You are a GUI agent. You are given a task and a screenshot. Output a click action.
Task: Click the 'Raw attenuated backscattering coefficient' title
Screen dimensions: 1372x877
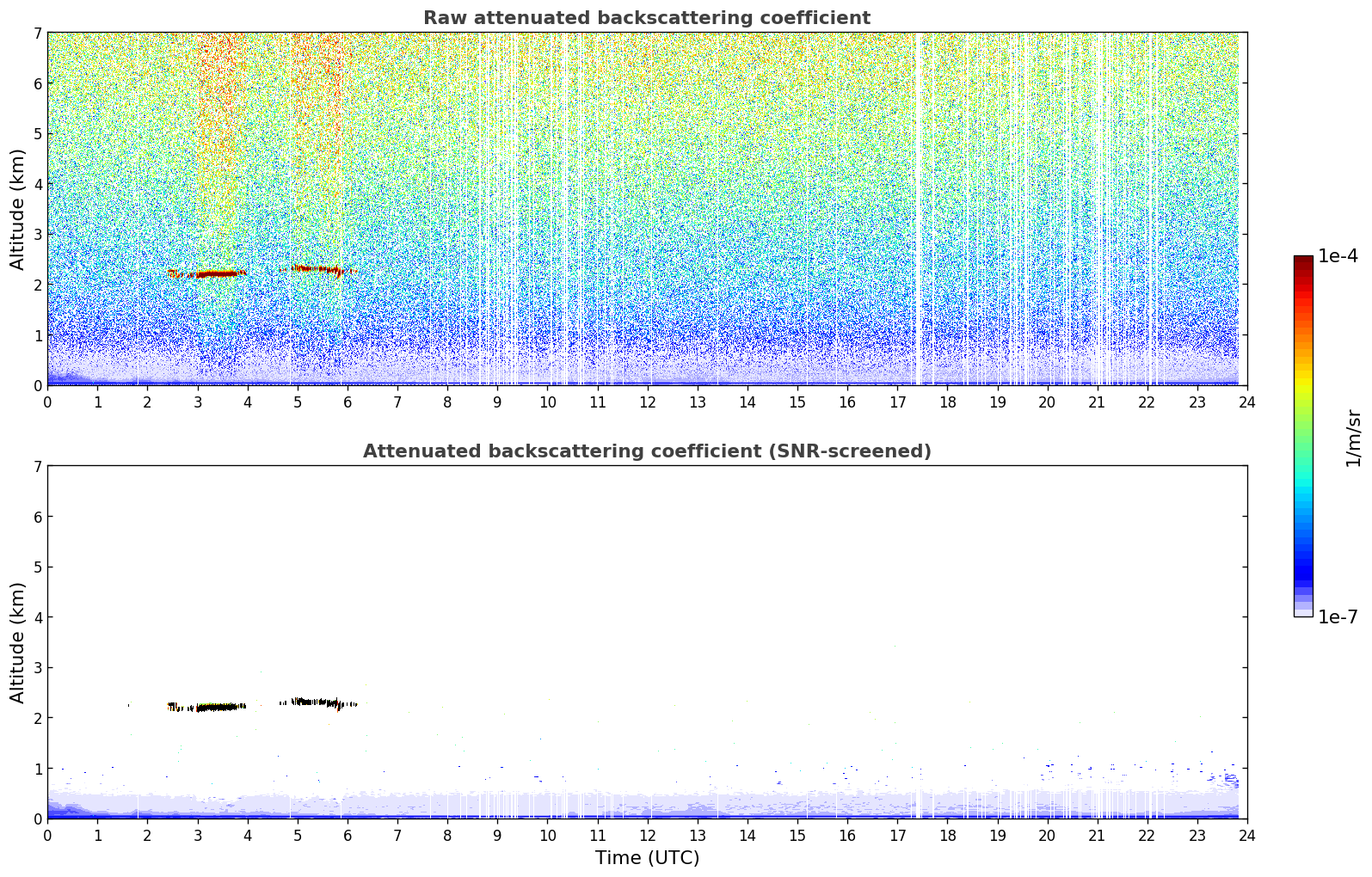pyautogui.click(x=647, y=18)
